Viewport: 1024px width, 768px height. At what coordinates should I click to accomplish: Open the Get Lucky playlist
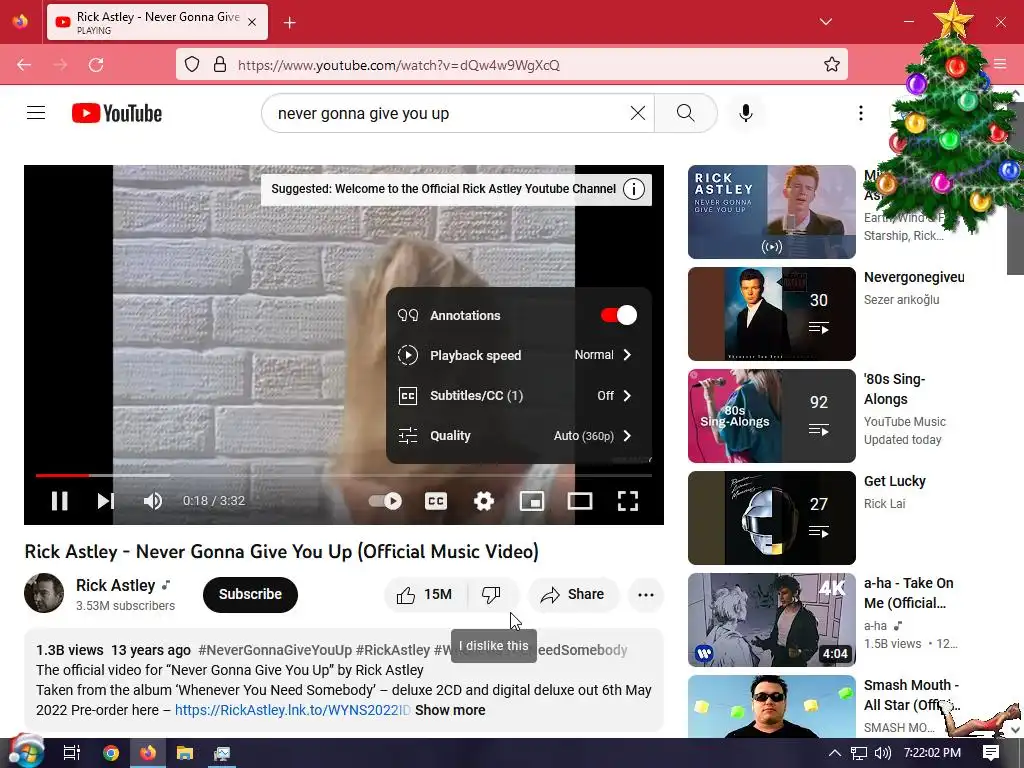point(771,517)
